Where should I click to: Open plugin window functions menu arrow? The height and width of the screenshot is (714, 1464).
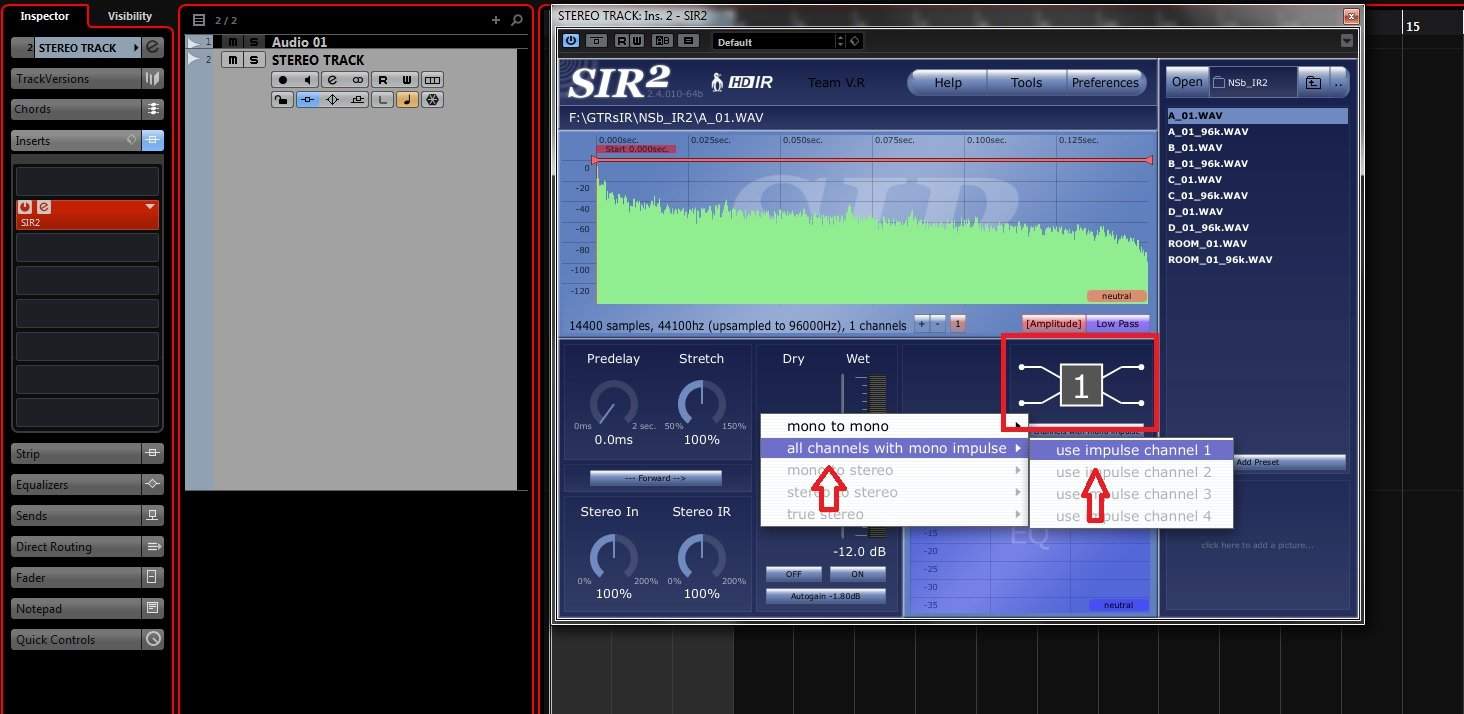pos(1347,41)
